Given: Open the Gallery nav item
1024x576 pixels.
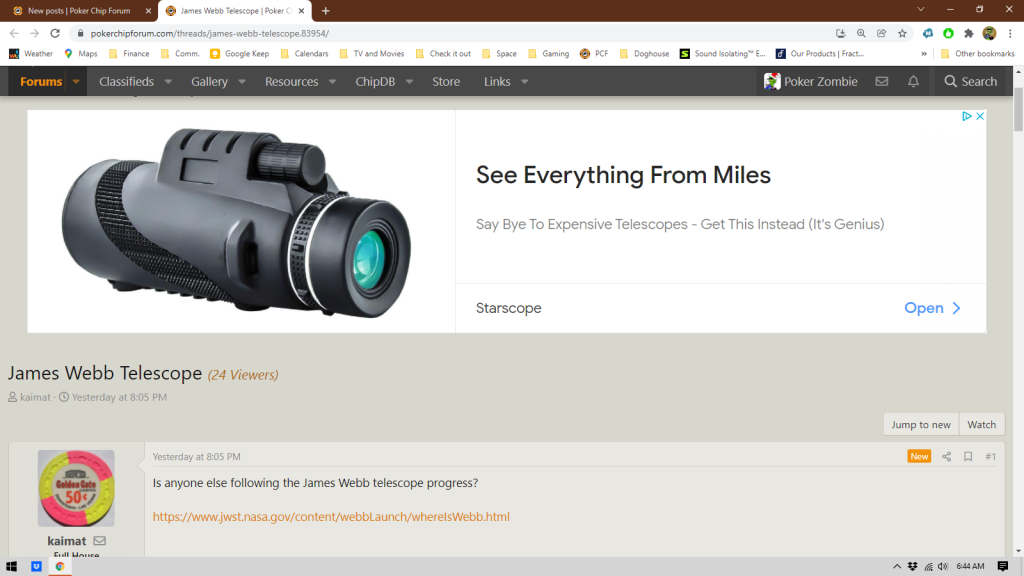Looking at the screenshot, I should [209, 82].
